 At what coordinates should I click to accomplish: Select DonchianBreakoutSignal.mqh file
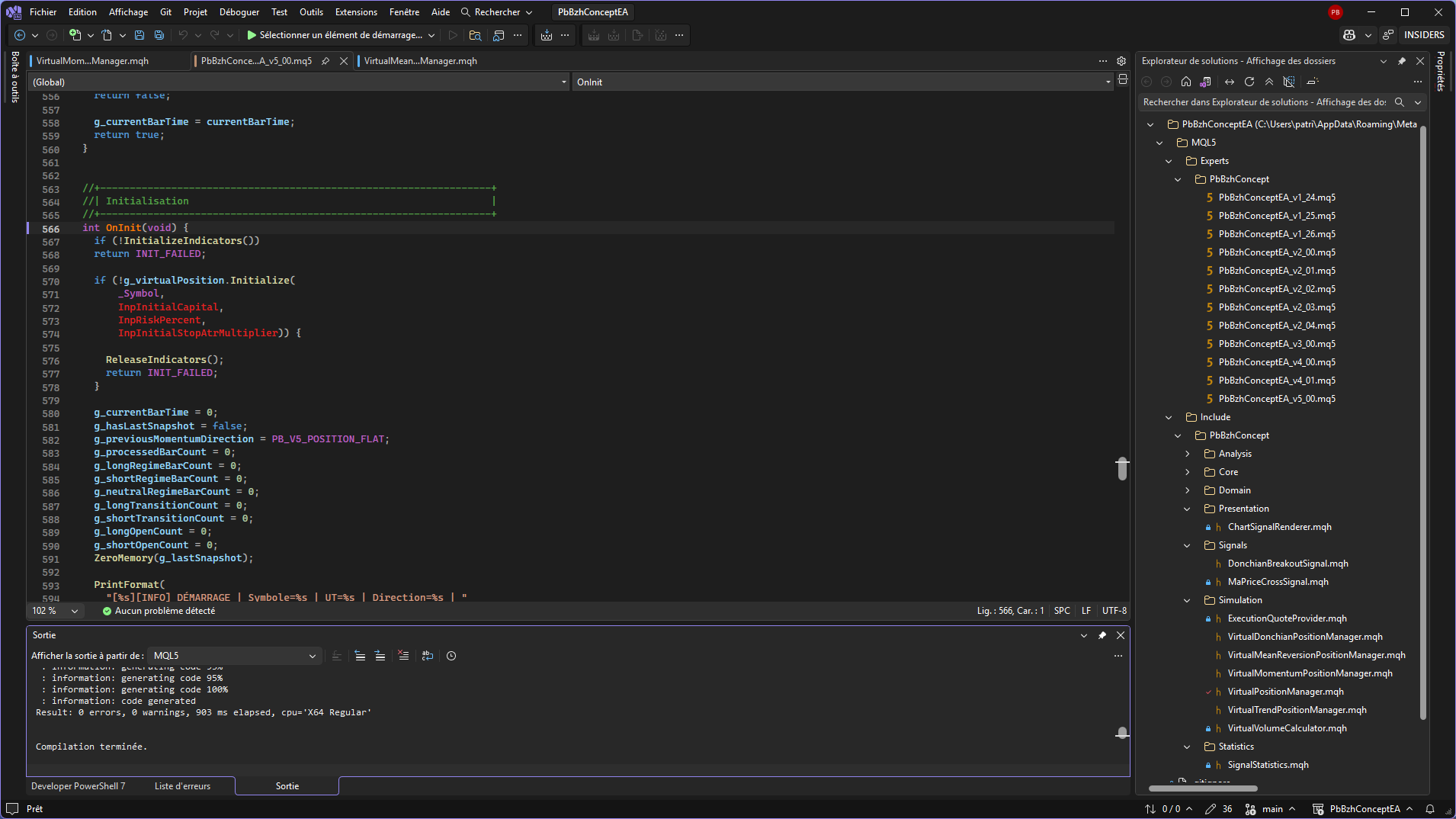coord(1288,564)
